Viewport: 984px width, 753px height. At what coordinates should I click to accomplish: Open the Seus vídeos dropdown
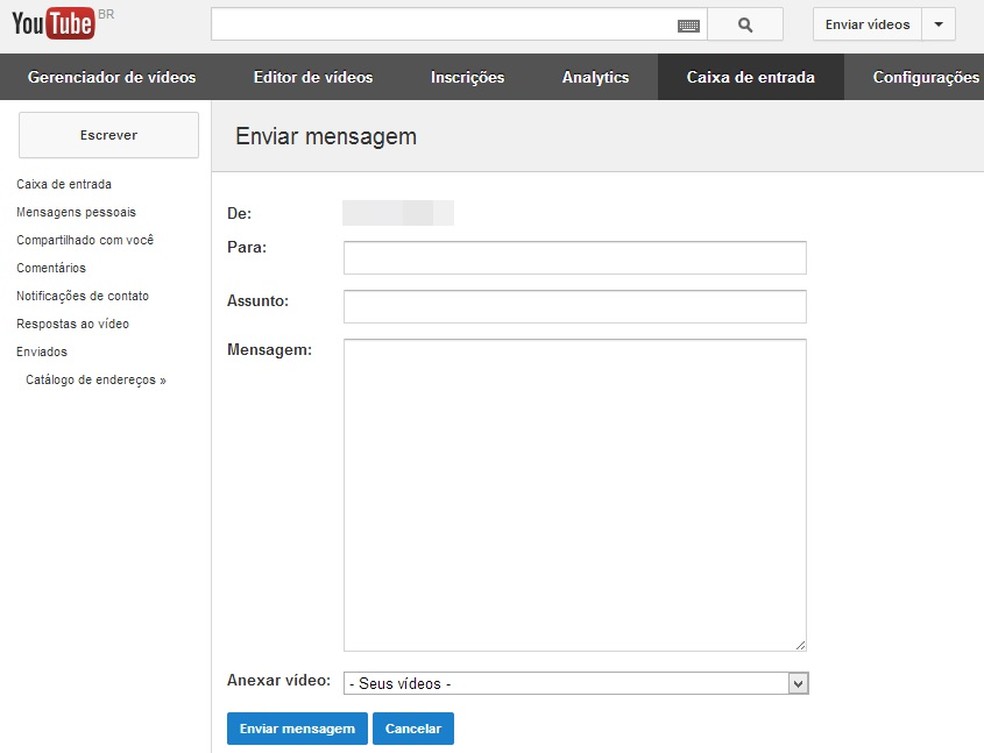(x=575, y=683)
